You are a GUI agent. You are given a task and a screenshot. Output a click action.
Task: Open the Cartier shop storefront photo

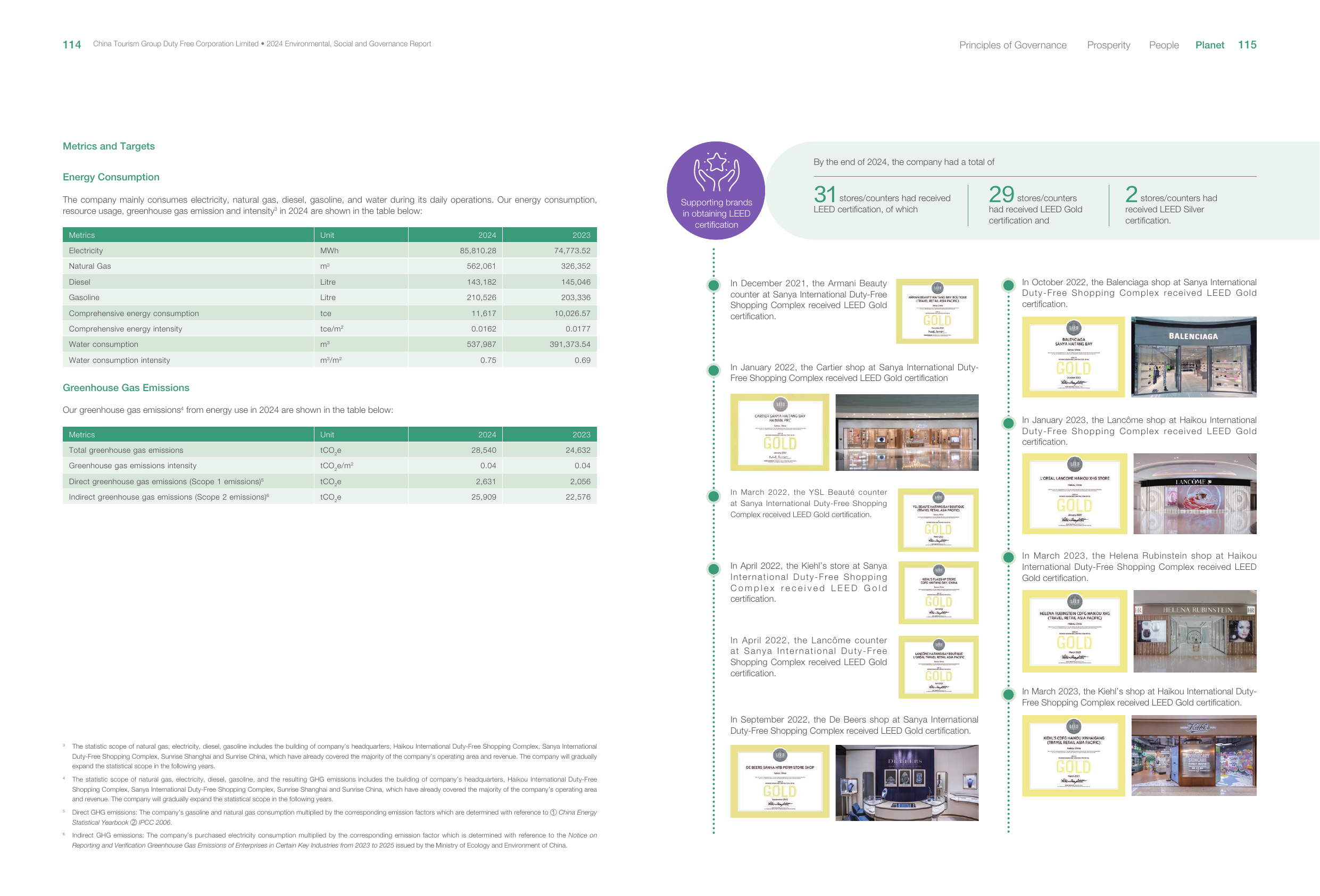click(907, 433)
